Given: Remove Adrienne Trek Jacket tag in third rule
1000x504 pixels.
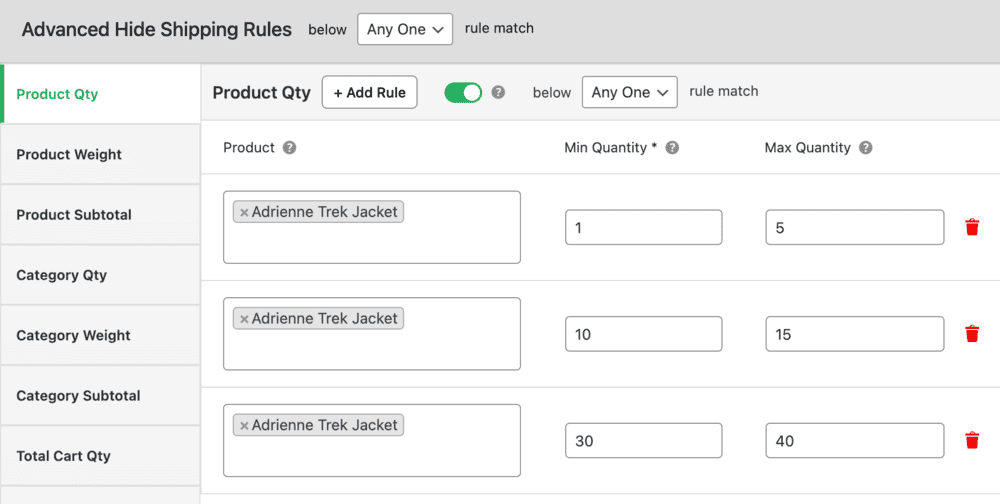Looking at the screenshot, I should tap(244, 426).
